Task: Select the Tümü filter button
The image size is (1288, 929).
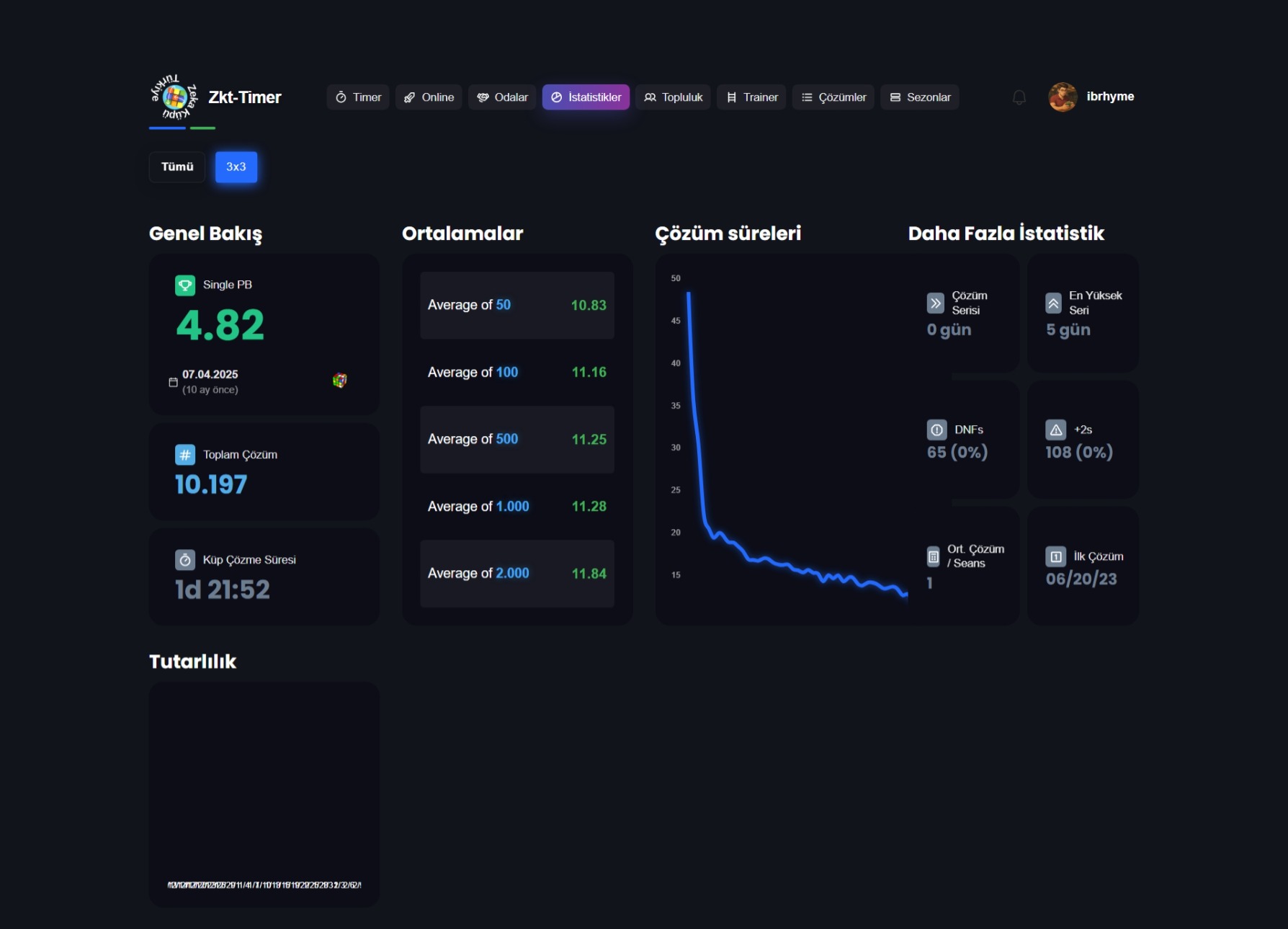Action: click(177, 167)
